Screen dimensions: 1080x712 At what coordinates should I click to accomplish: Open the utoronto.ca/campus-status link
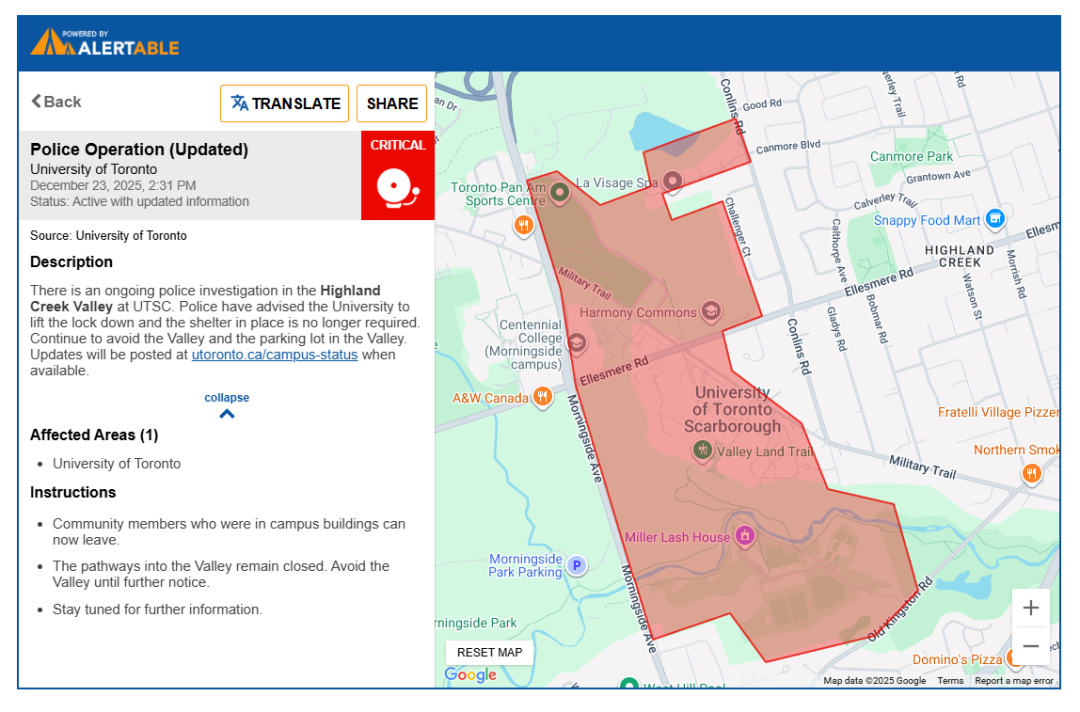[275, 355]
